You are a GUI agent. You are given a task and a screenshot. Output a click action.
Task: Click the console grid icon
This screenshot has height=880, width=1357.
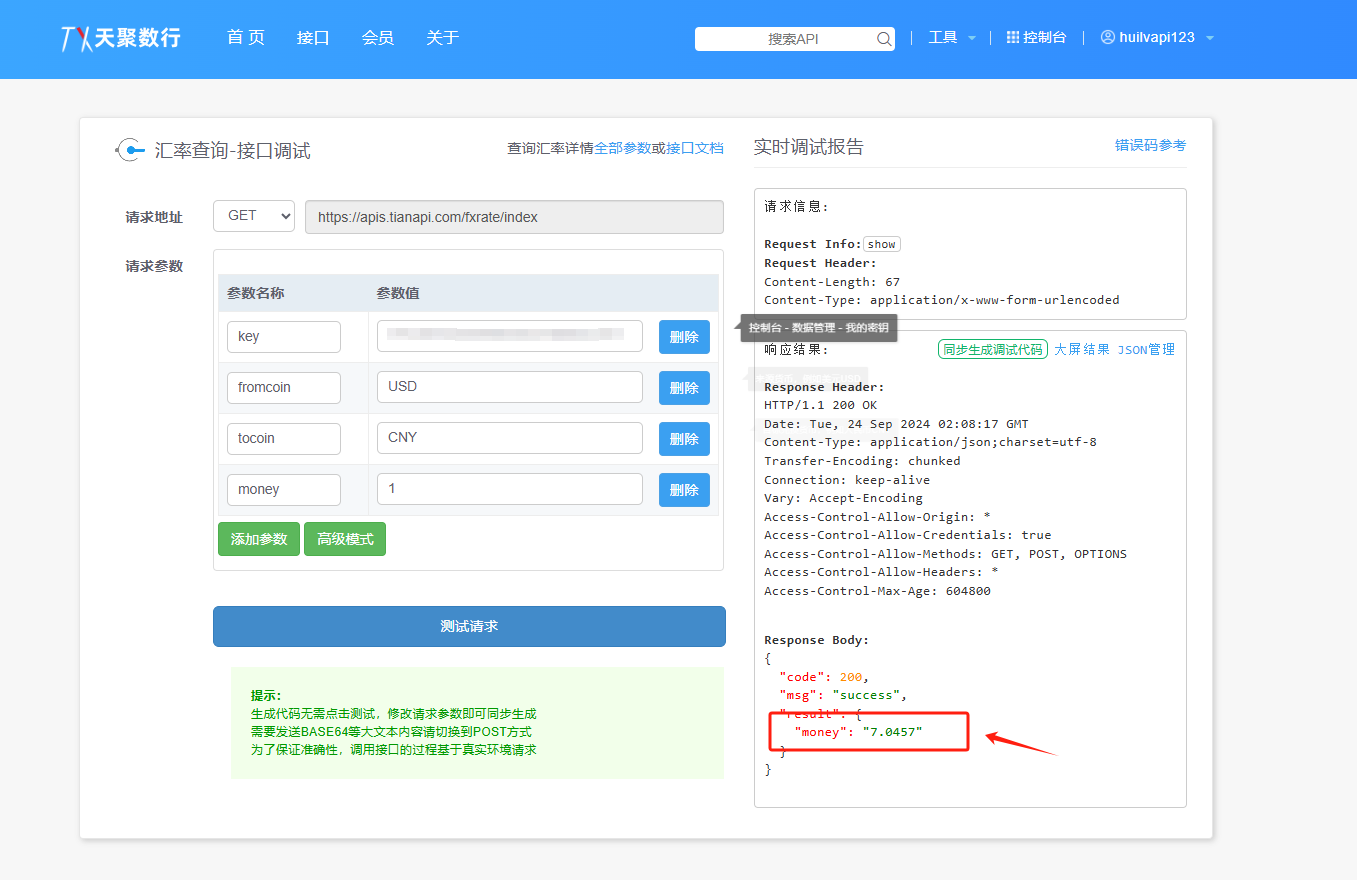pyautogui.click(x=1012, y=37)
